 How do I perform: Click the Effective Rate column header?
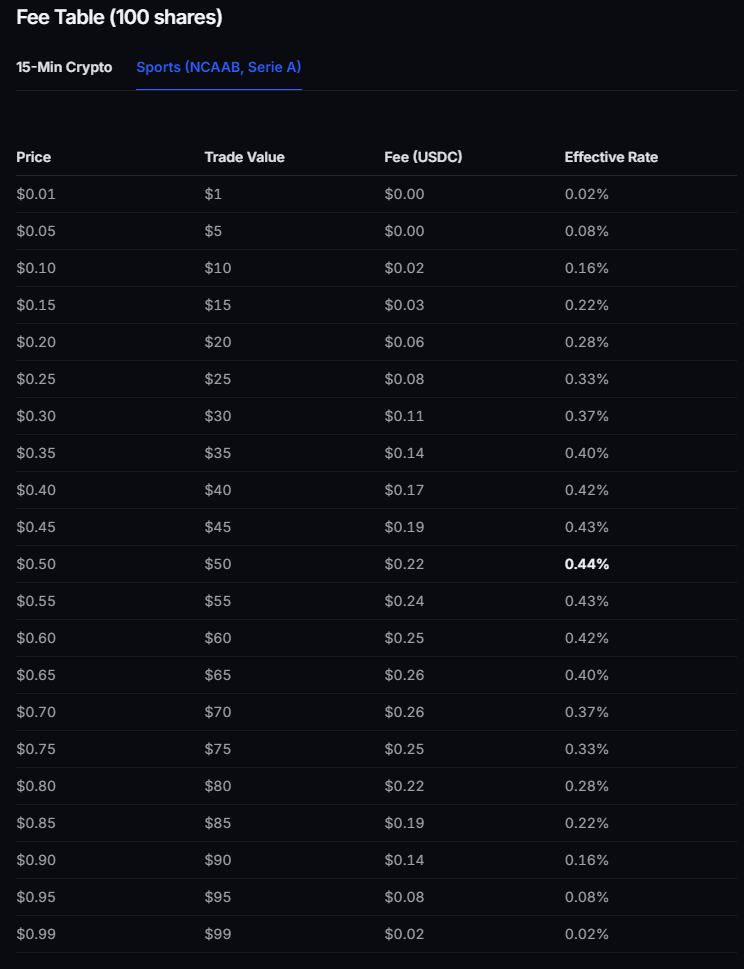click(611, 157)
